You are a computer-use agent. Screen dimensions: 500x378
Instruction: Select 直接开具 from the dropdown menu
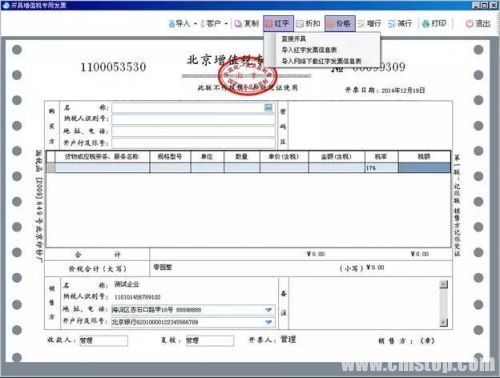pos(293,39)
